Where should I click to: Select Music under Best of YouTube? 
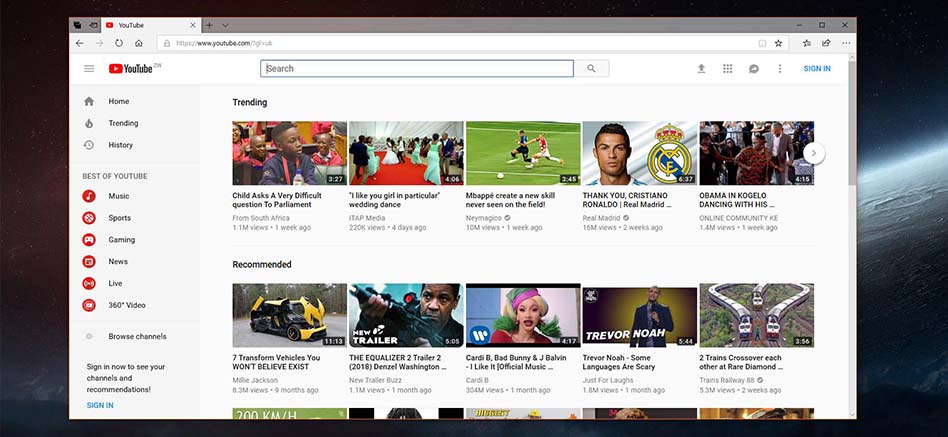(x=134, y=196)
